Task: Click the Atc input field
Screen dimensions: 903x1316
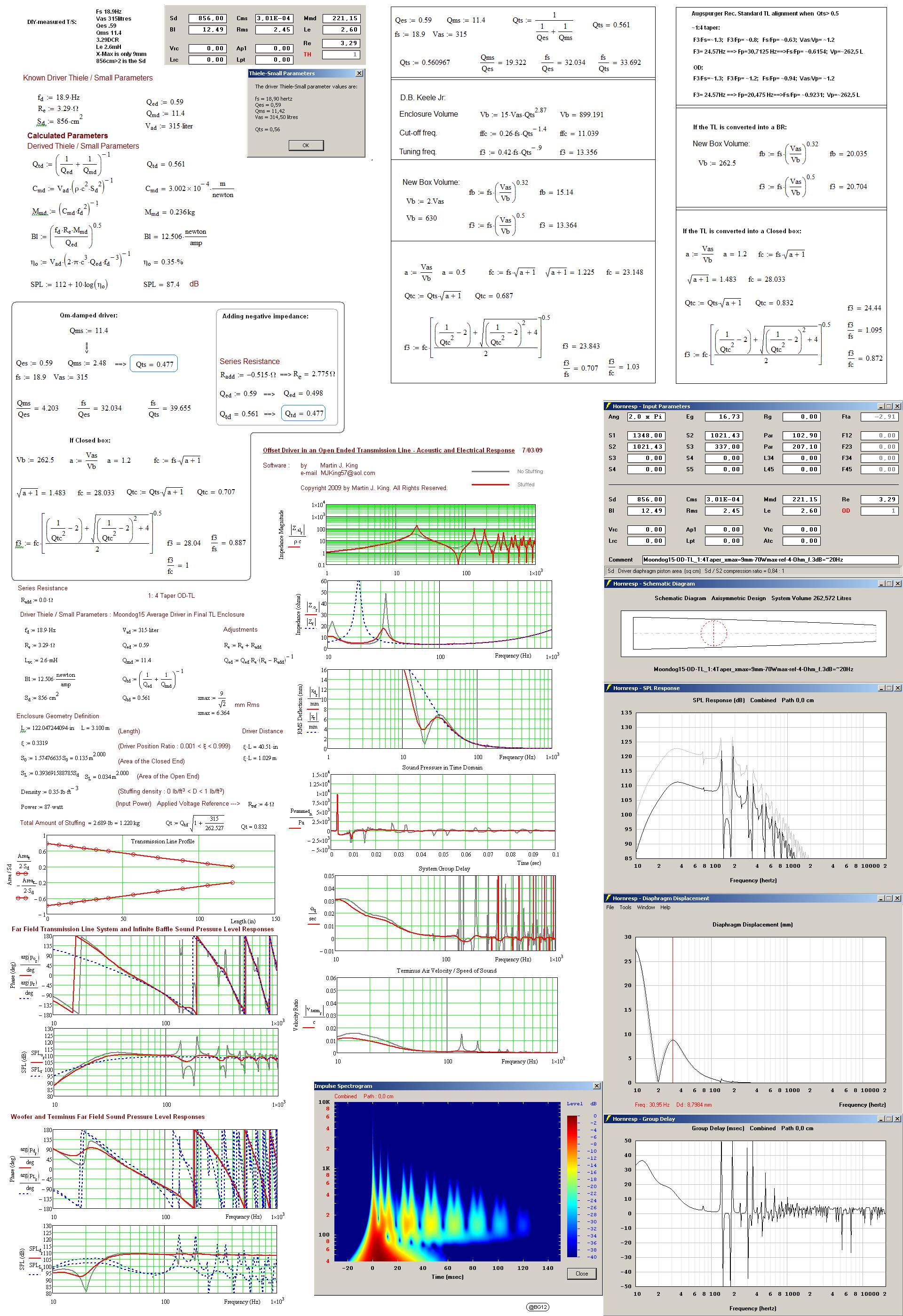Action: [x=802, y=541]
